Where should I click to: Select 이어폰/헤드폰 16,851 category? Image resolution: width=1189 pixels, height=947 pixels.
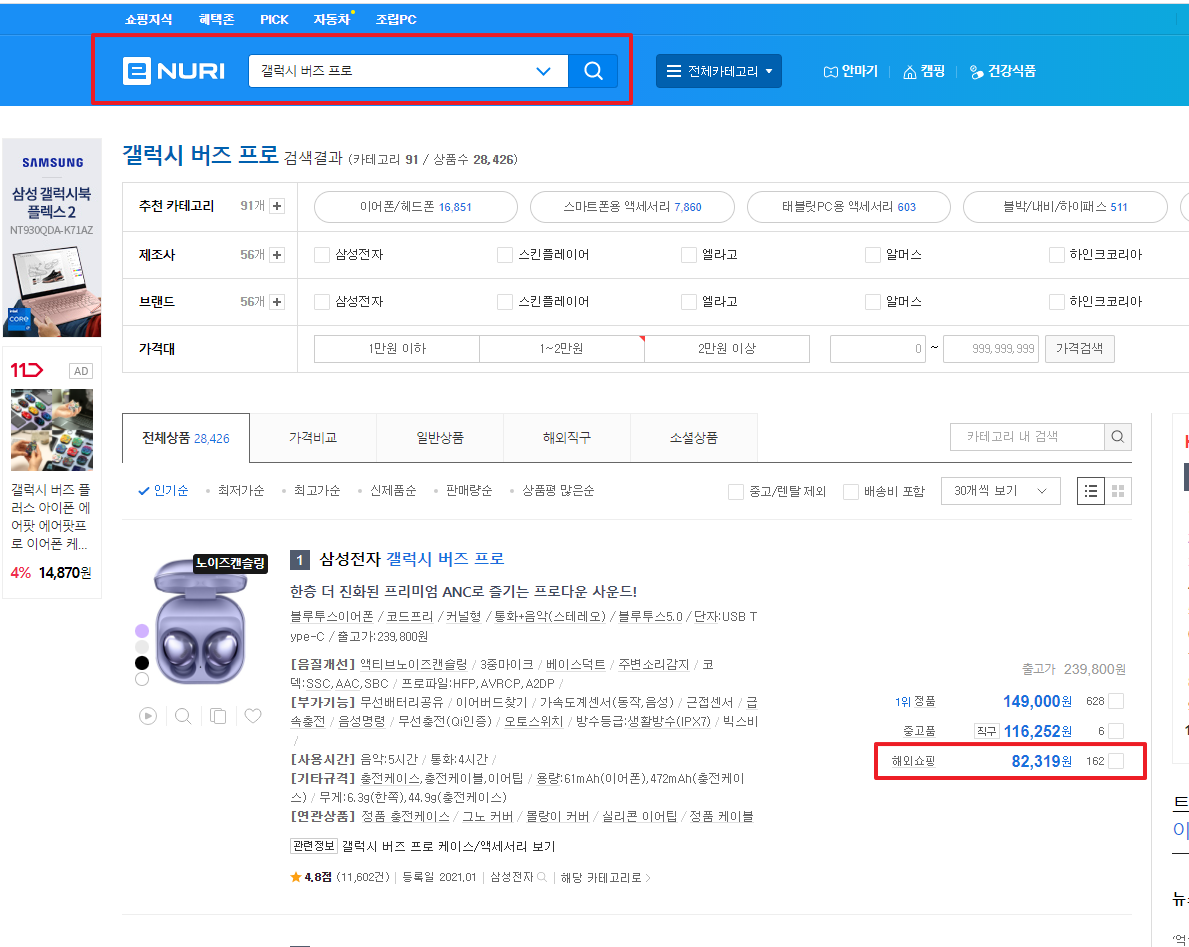(x=416, y=207)
